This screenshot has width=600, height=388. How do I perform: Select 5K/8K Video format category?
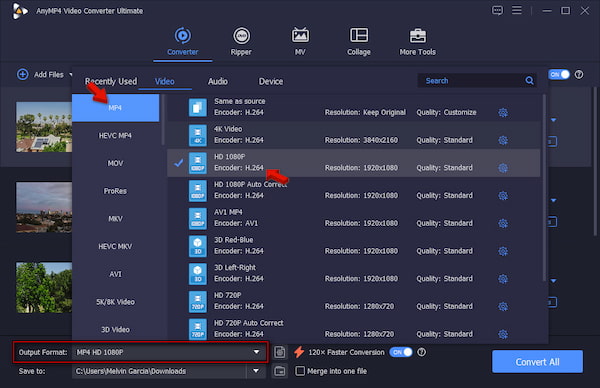click(x=116, y=302)
